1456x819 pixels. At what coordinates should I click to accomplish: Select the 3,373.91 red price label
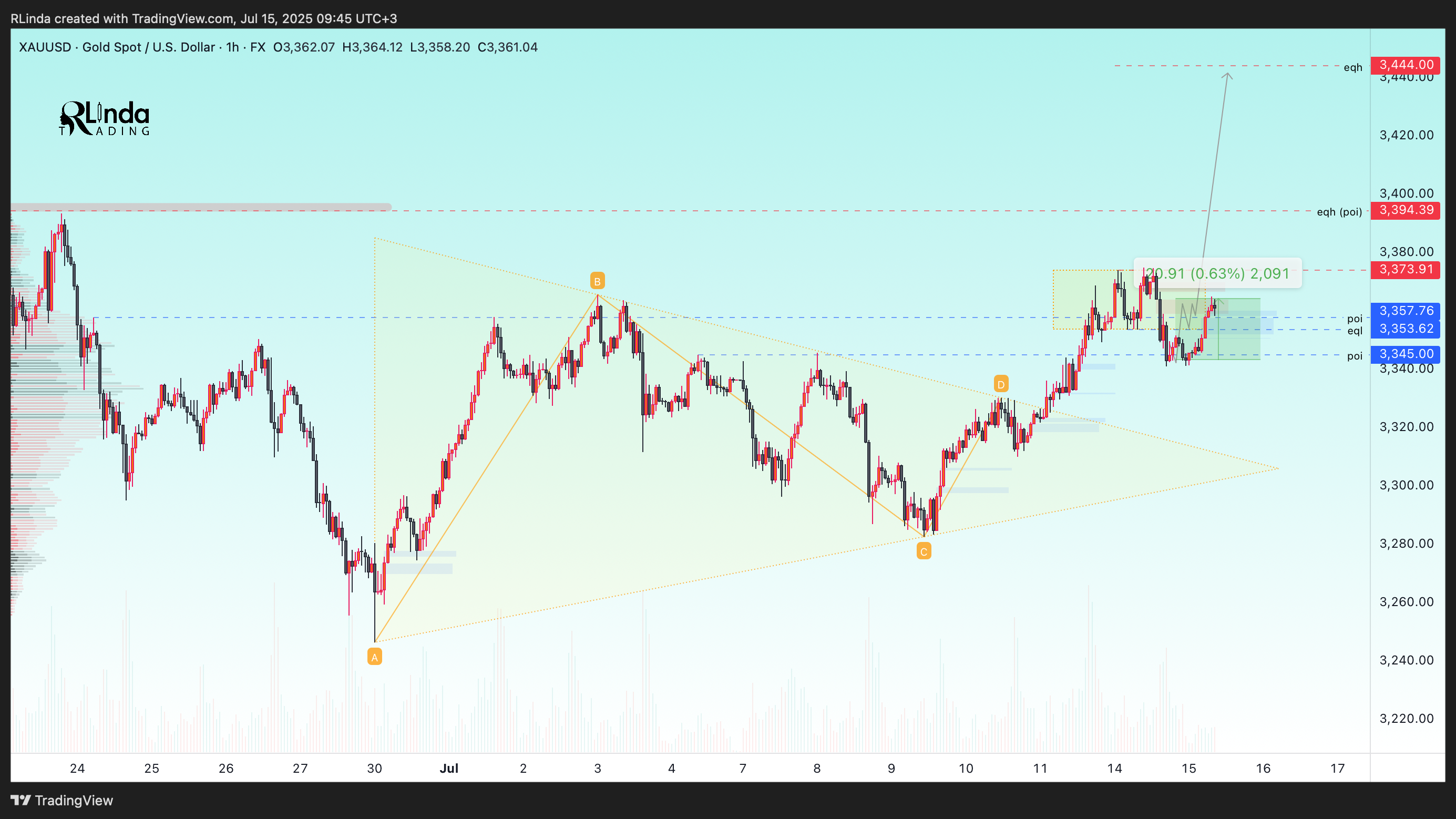[x=1406, y=270]
